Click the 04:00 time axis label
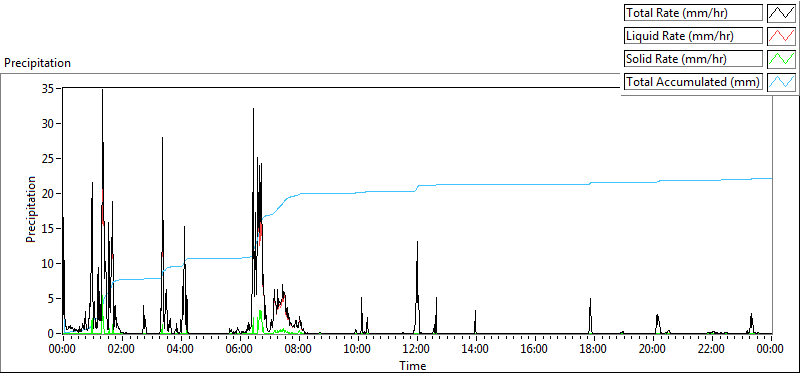This screenshot has width=800, height=373. 181,349
